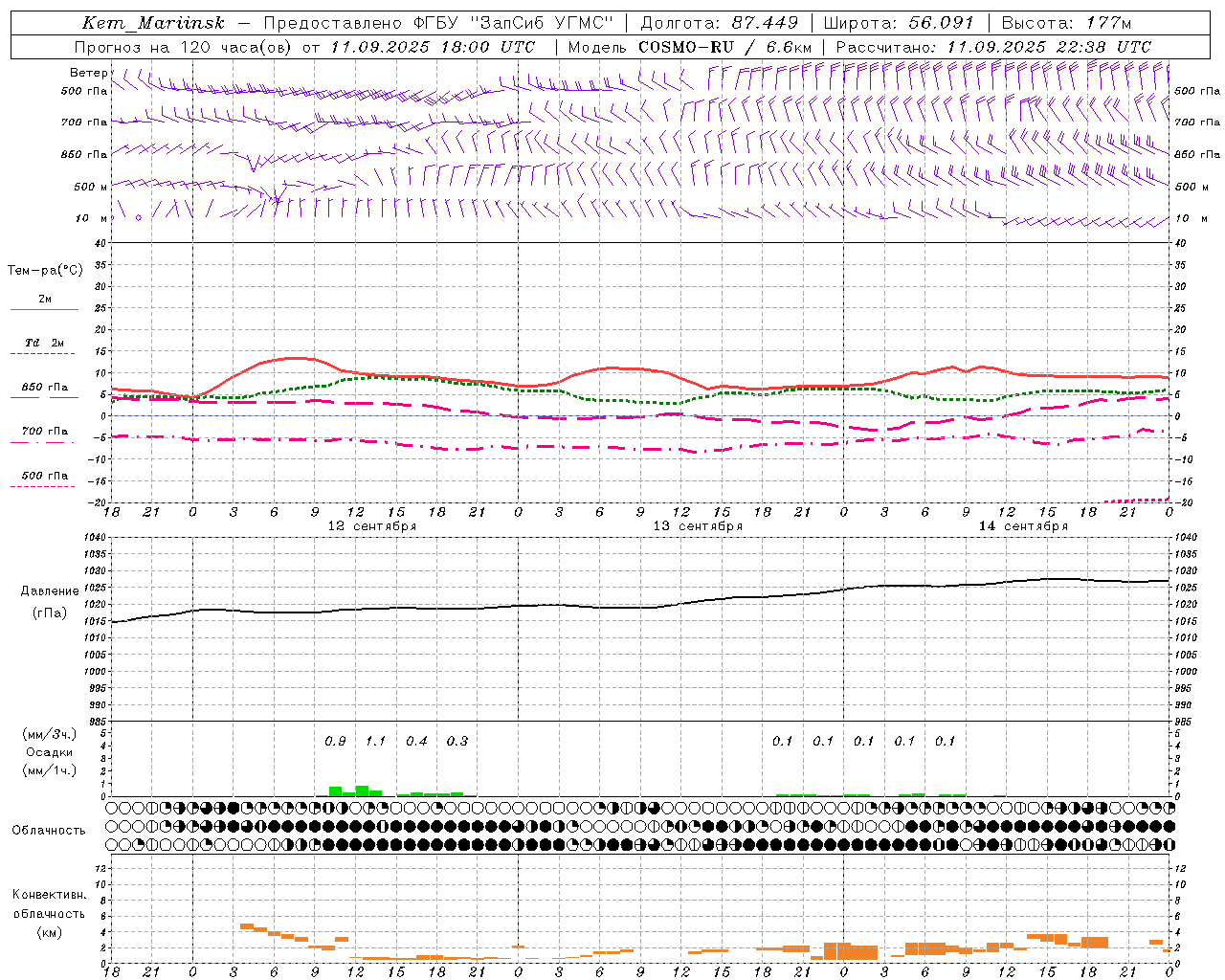Click the computed time 11.09.2025 22:38 UTC
Image resolution: width=1225 pixels, height=980 pixels.
point(1049,47)
